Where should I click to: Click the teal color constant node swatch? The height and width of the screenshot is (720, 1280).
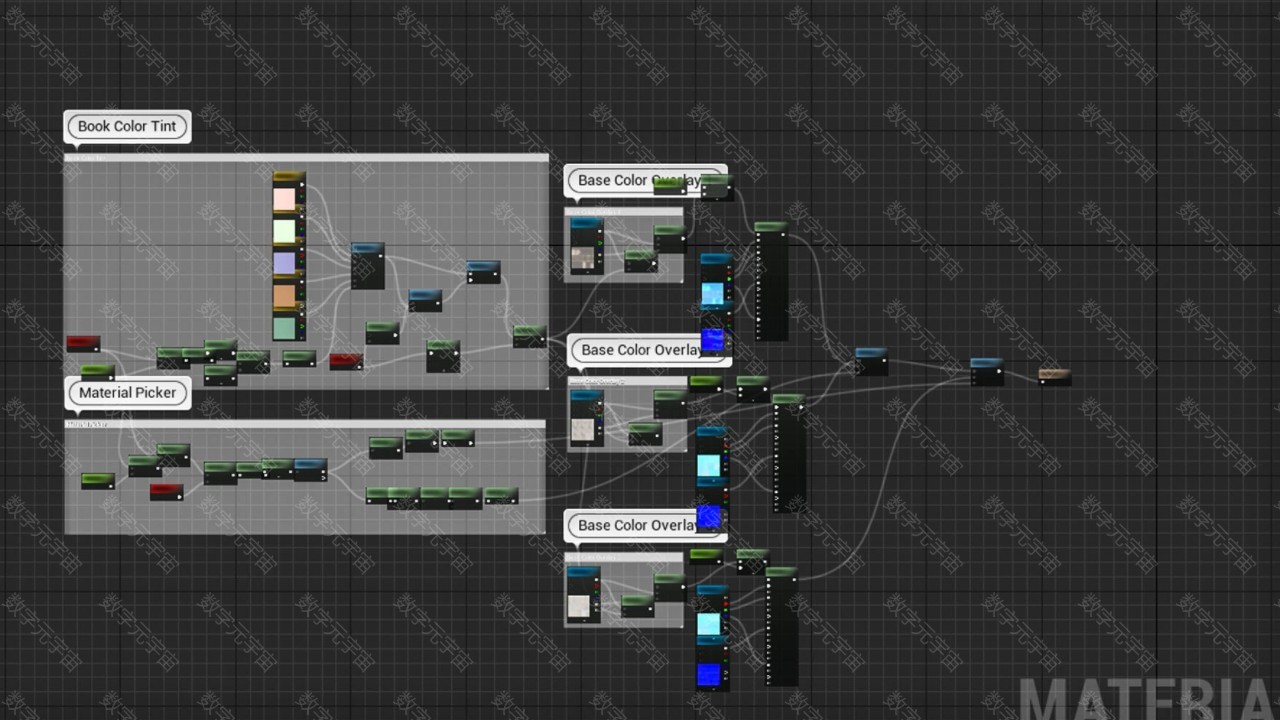286,327
